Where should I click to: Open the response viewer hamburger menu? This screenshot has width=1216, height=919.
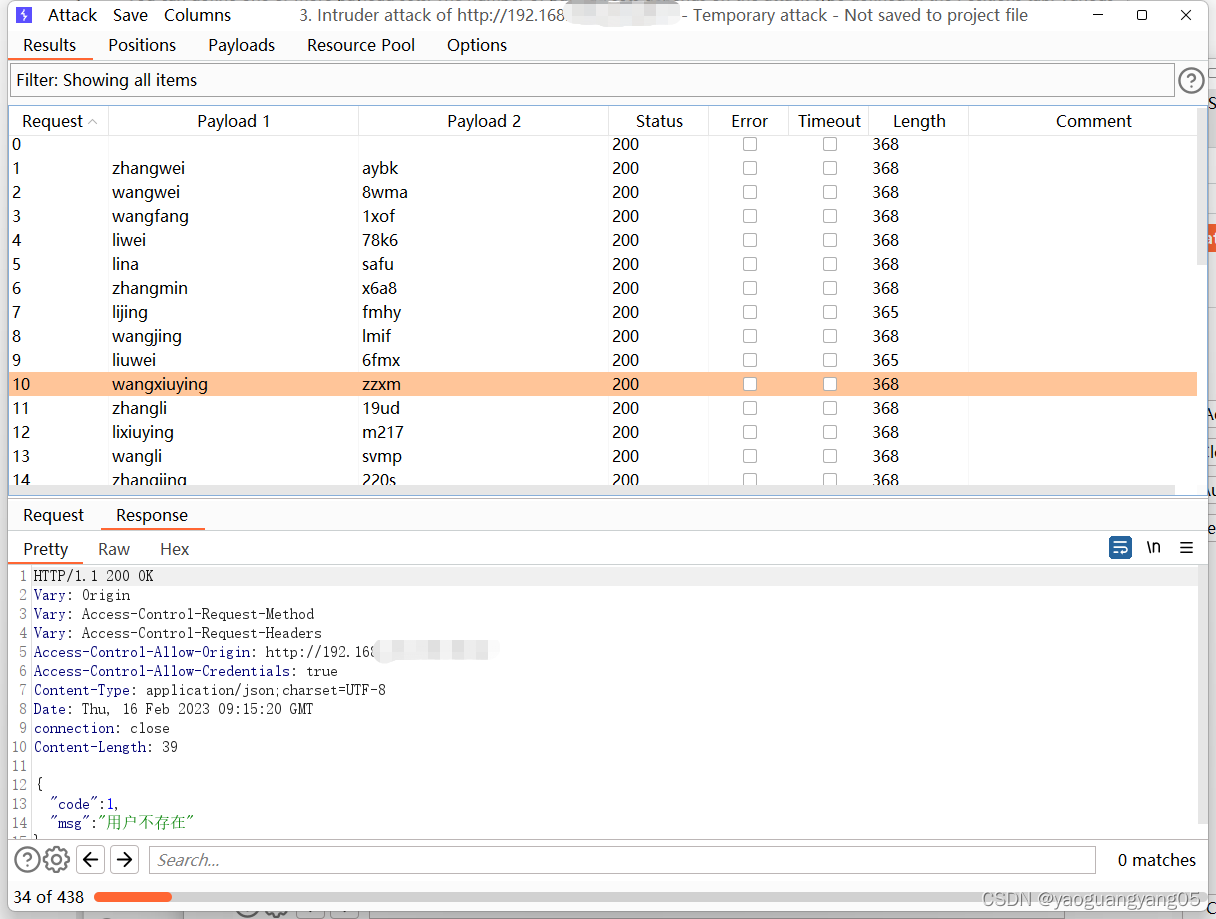coord(1186,548)
